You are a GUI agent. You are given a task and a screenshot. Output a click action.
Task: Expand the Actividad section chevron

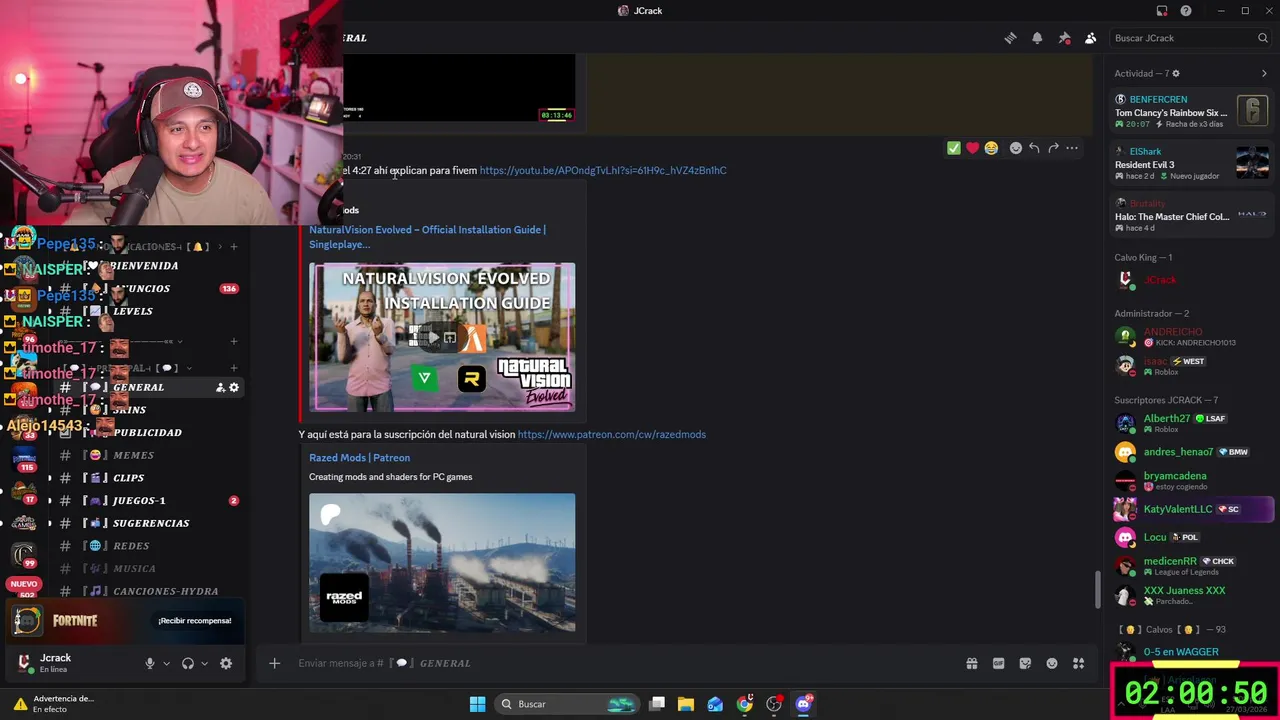1264,73
